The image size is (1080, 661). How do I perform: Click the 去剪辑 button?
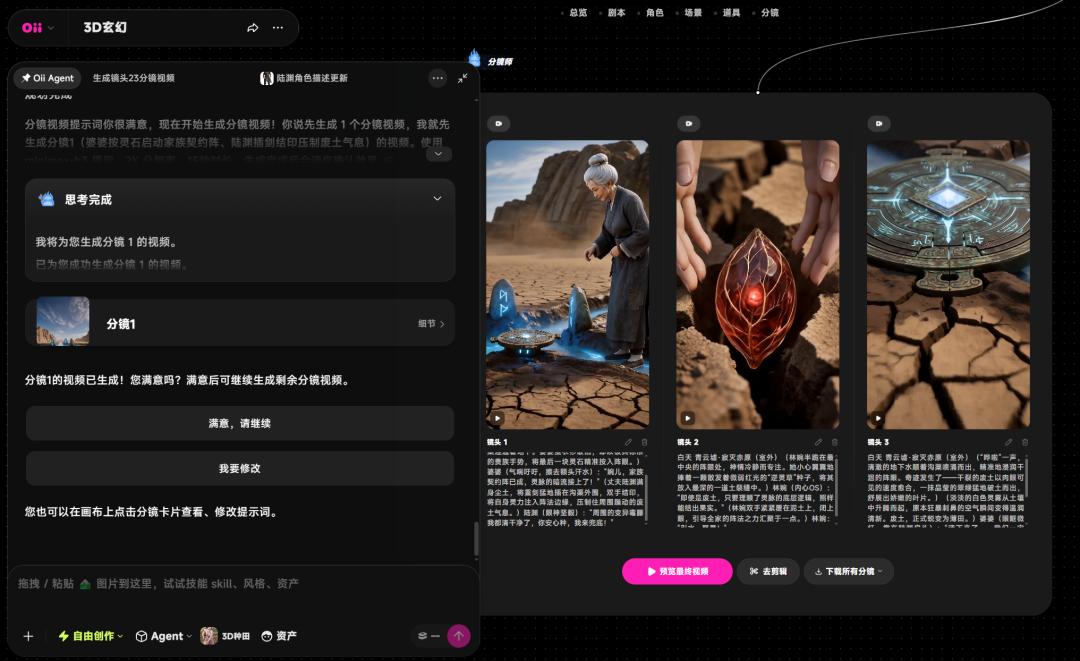click(769, 571)
